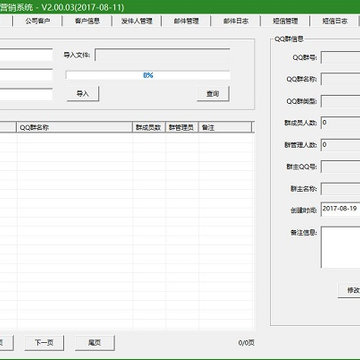Open the 短信管理 tab

(285, 21)
